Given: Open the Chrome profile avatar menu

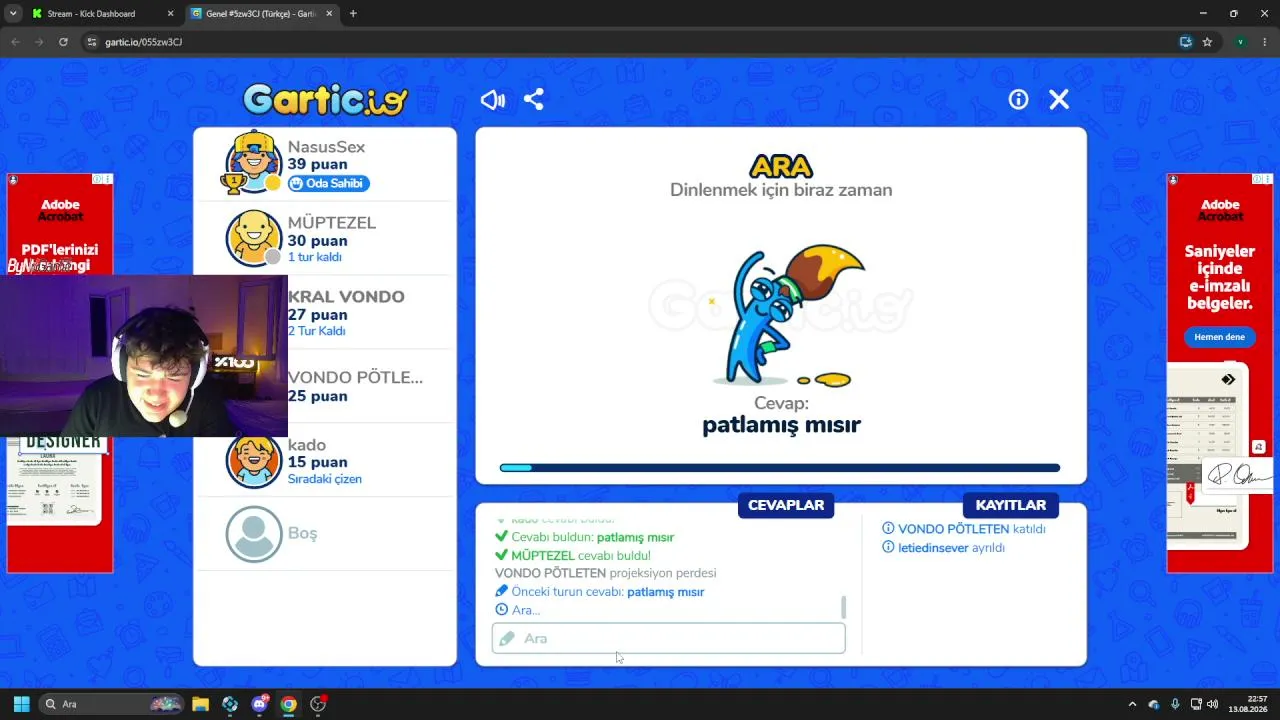Looking at the screenshot, I should click(1240, 42).
